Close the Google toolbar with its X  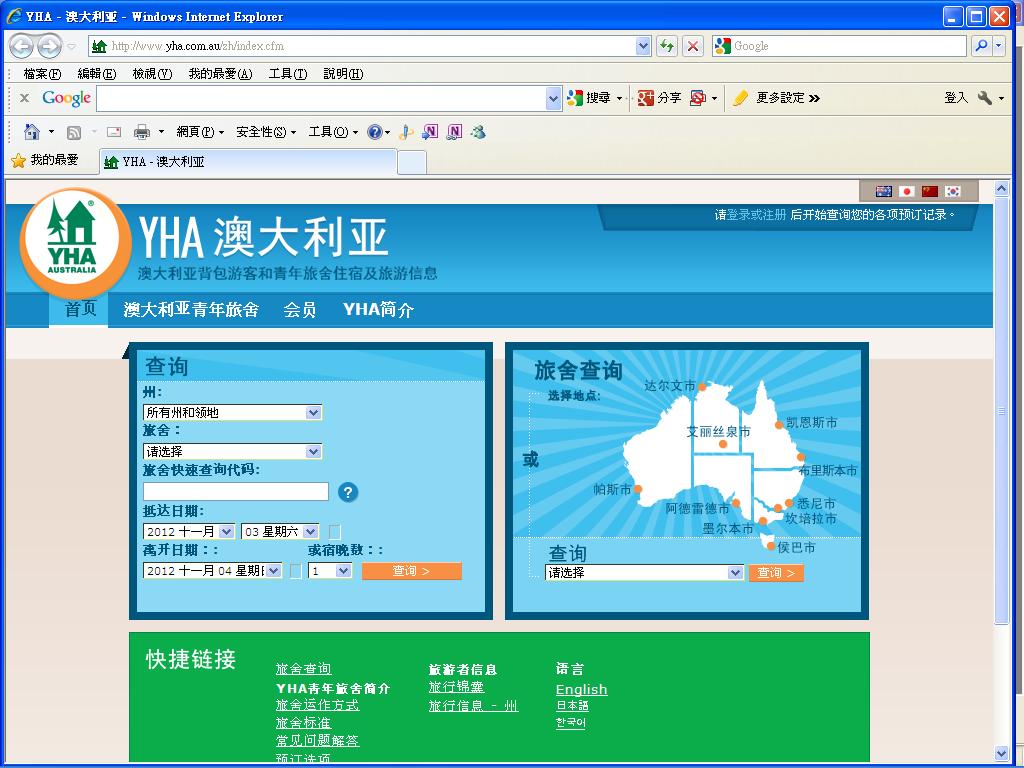pyautogui.click(x=24, y=98)
